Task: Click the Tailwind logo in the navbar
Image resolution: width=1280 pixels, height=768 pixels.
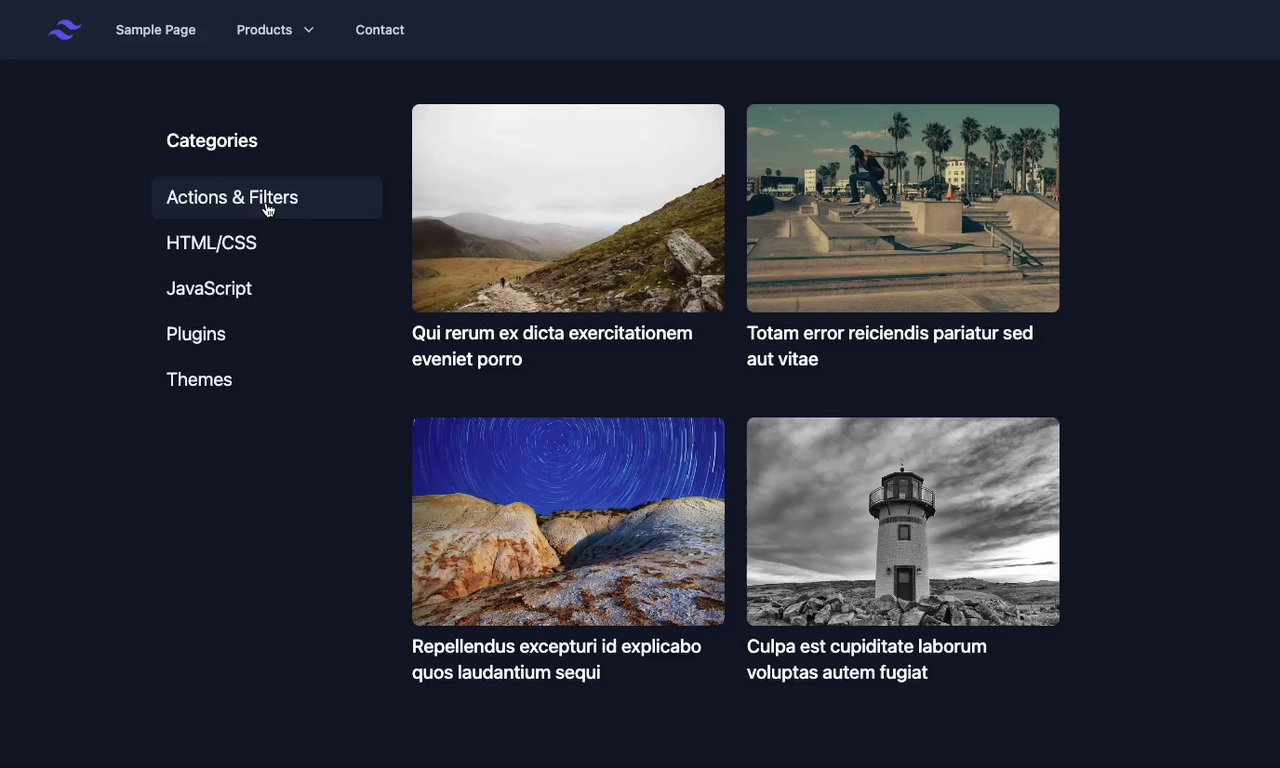Action: tap(65, 30)
